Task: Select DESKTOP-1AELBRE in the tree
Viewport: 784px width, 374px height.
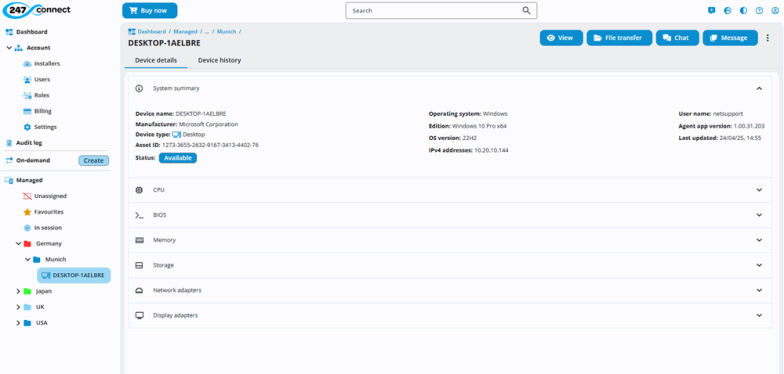Action: (74, 276)
